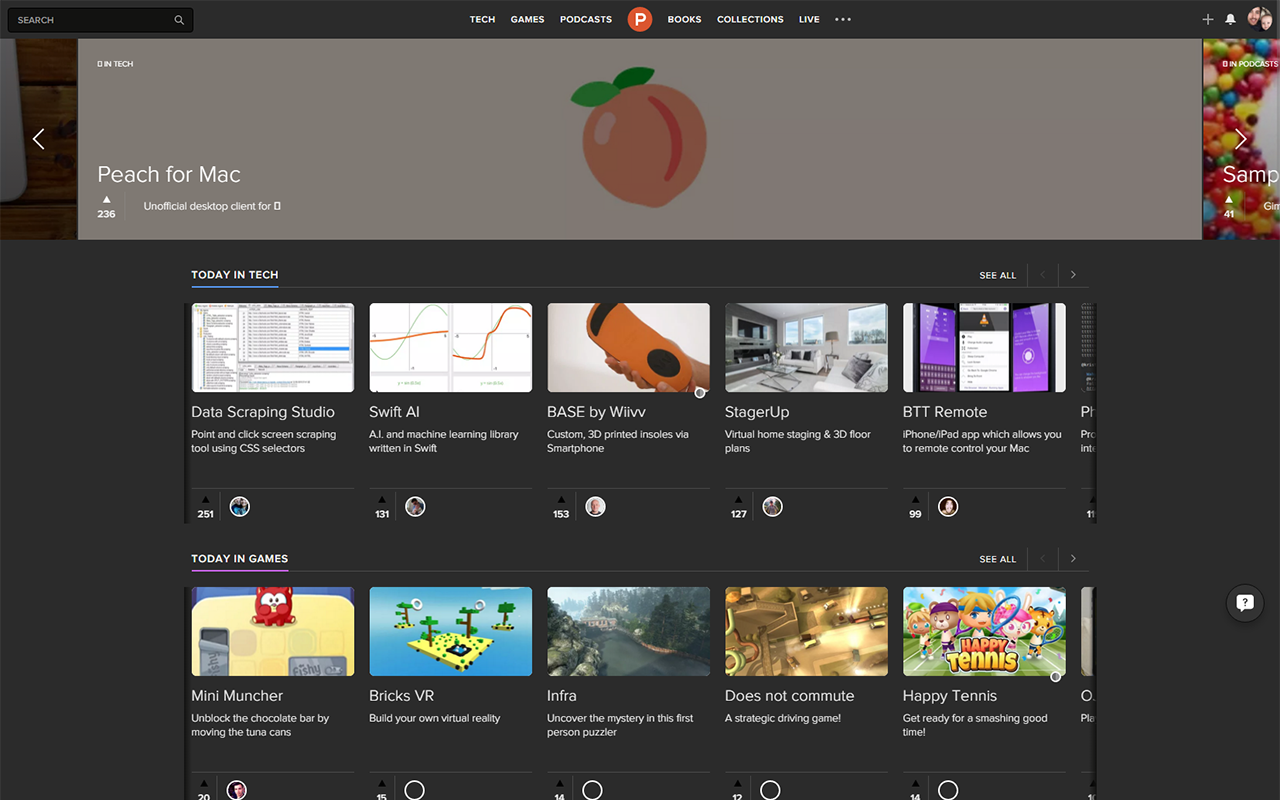The width and height of the screenshot is (1280, 800).
Task: Open Swift AI graph thumbnail
Action: coord(450,348)
